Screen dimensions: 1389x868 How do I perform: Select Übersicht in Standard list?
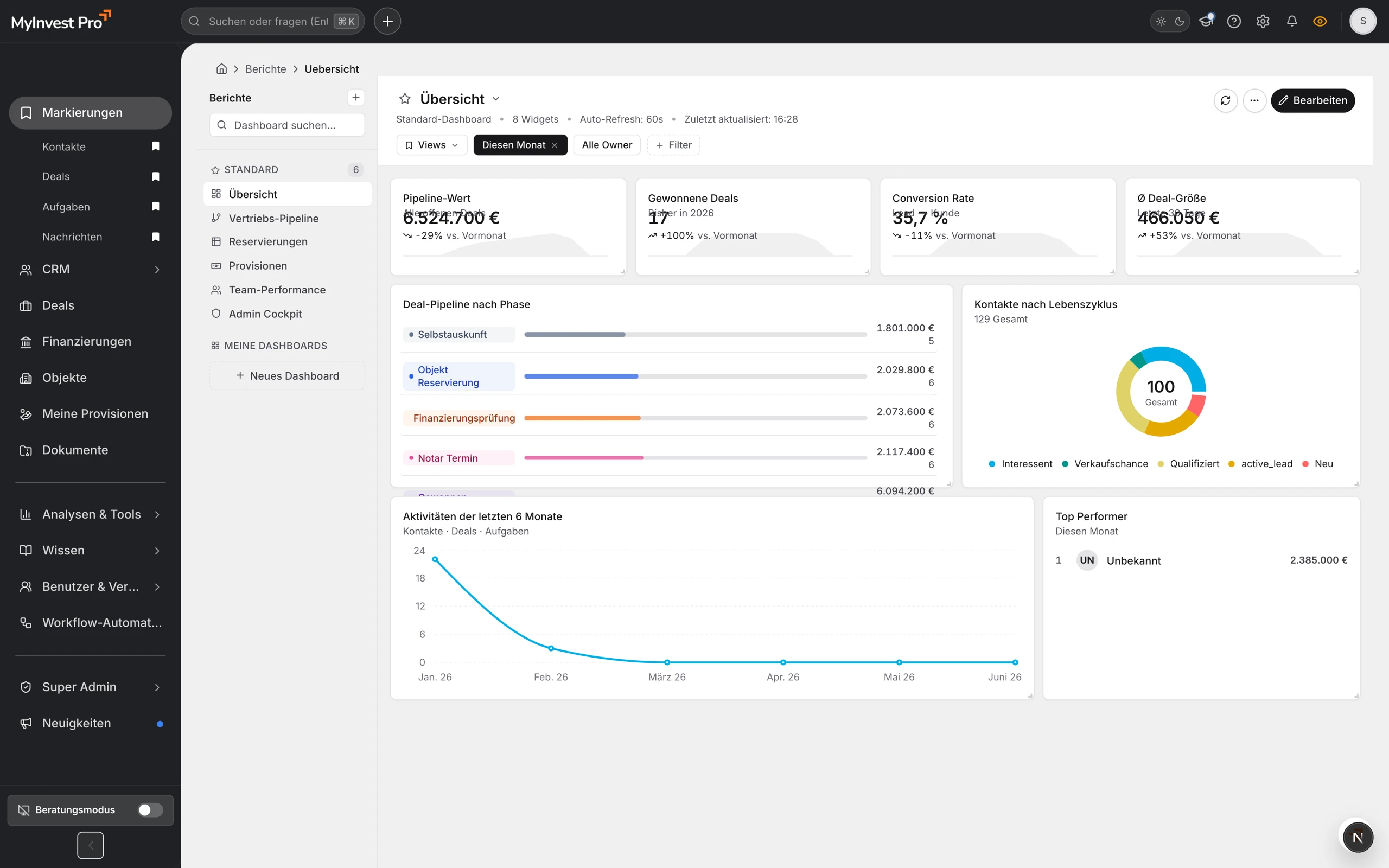288,194
